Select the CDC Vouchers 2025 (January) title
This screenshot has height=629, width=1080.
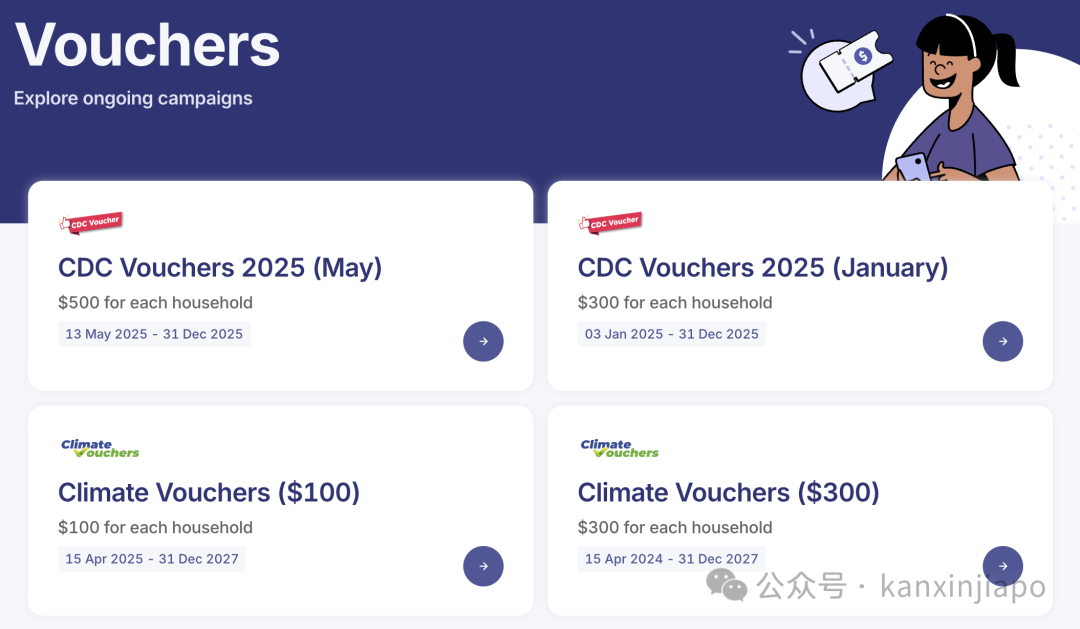tap(762, 267)
